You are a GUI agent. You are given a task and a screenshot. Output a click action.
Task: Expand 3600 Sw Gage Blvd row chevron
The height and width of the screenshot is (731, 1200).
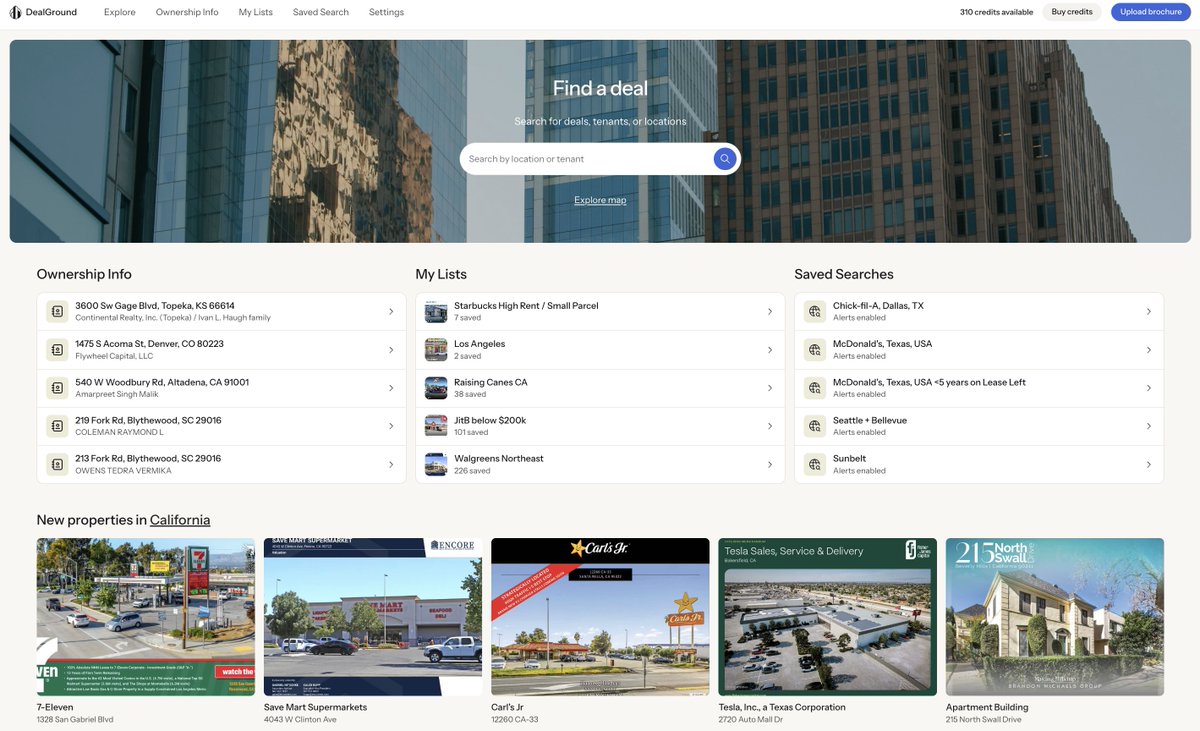(x=391, y=312)
